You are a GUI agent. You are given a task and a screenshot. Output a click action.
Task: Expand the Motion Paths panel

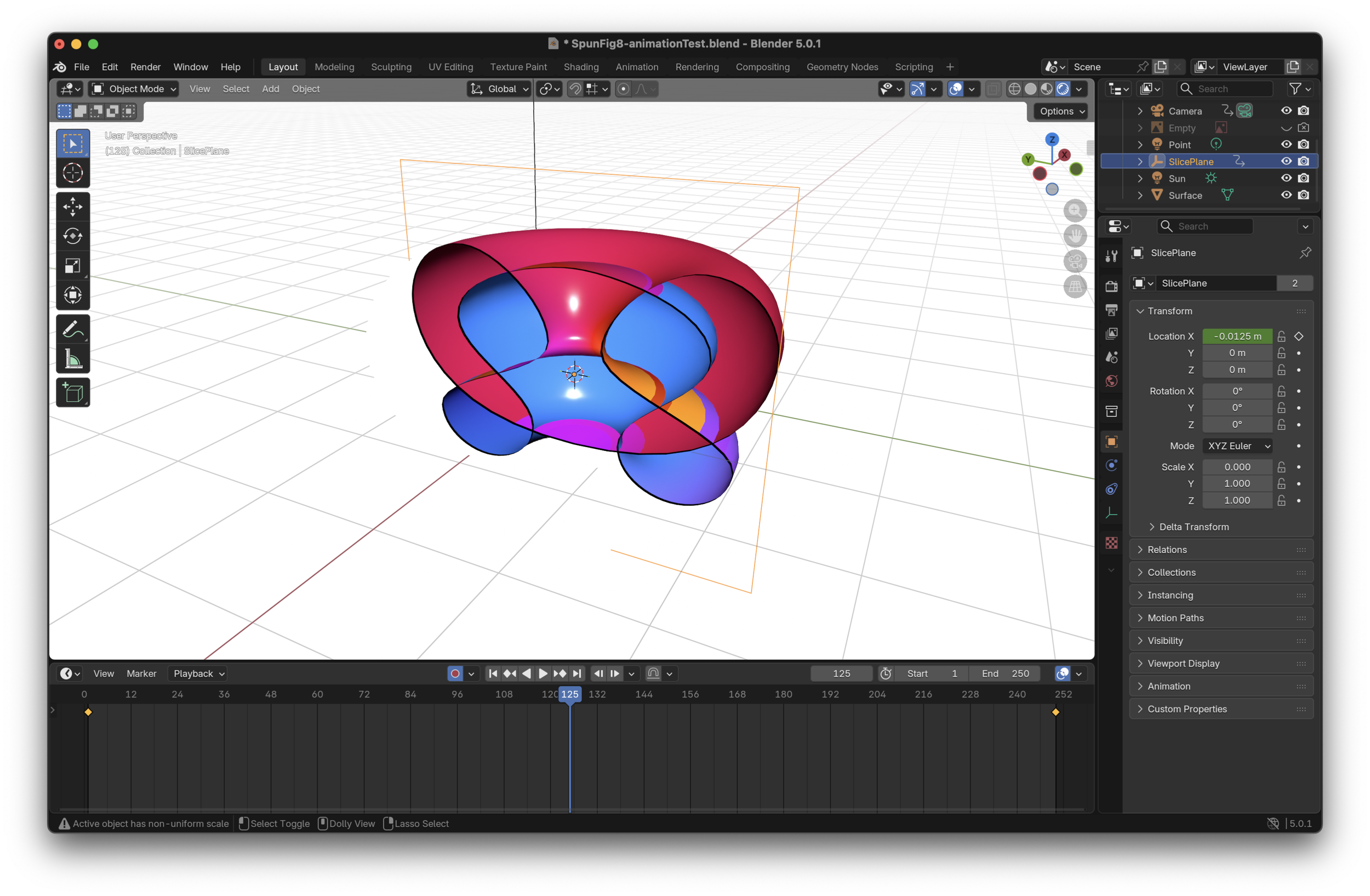(x=1175, y=618)
